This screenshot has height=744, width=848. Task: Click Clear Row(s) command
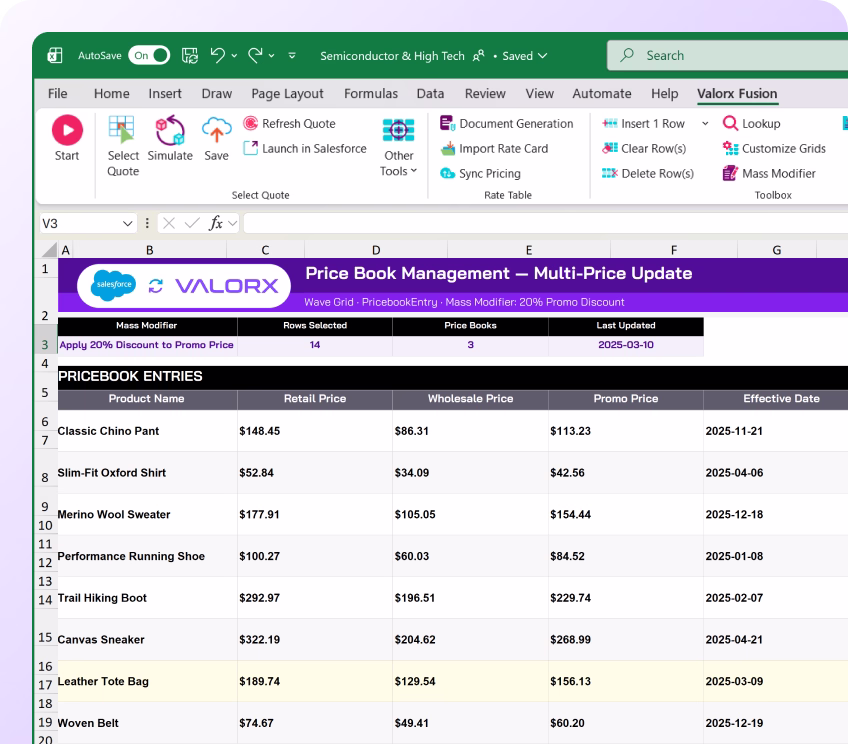tap(644, 149)
